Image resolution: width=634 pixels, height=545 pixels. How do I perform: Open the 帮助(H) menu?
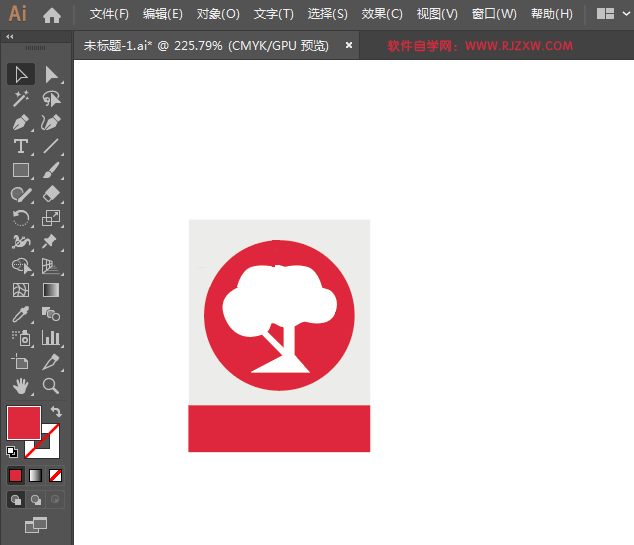pyautogui.click(x=552, y=14)
